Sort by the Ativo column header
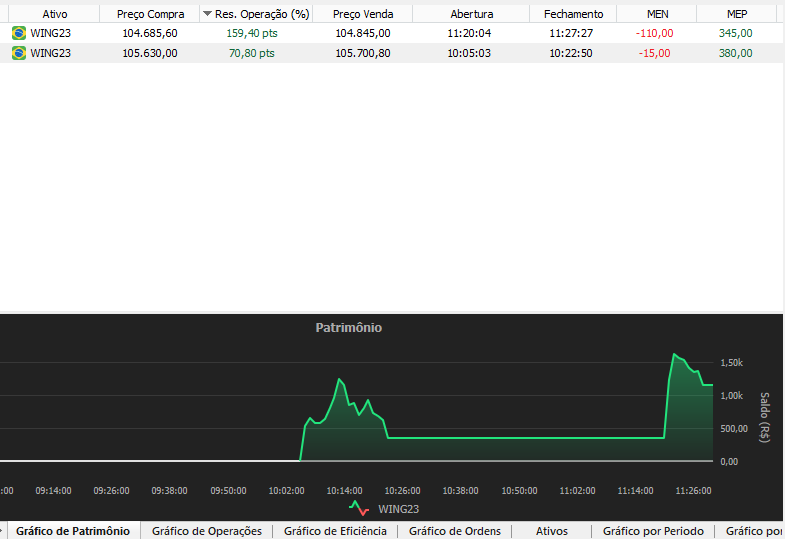This screenshot has width=785, height=539. (55, 14)
